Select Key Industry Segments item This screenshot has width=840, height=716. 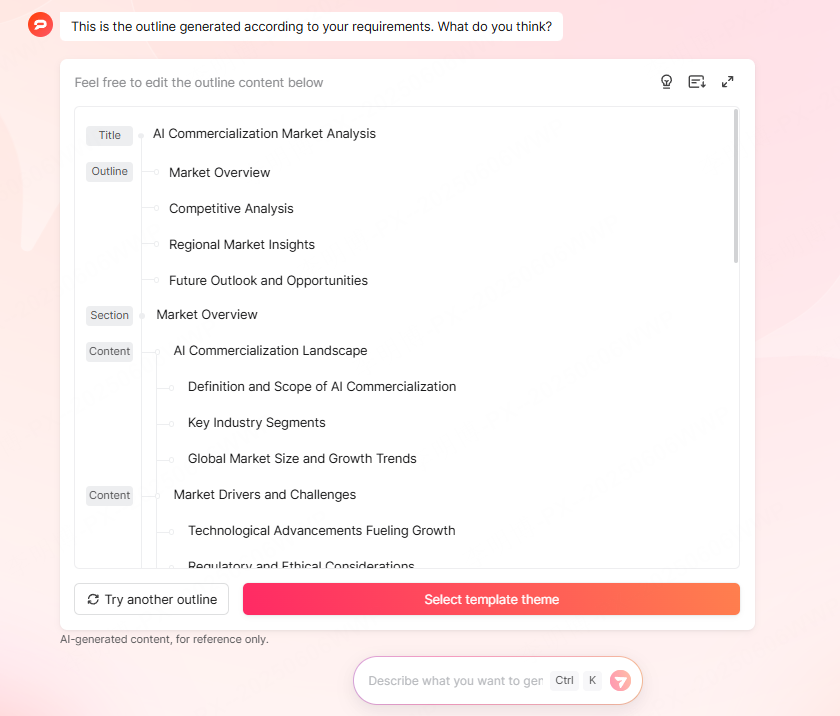[x=256, y=423]
